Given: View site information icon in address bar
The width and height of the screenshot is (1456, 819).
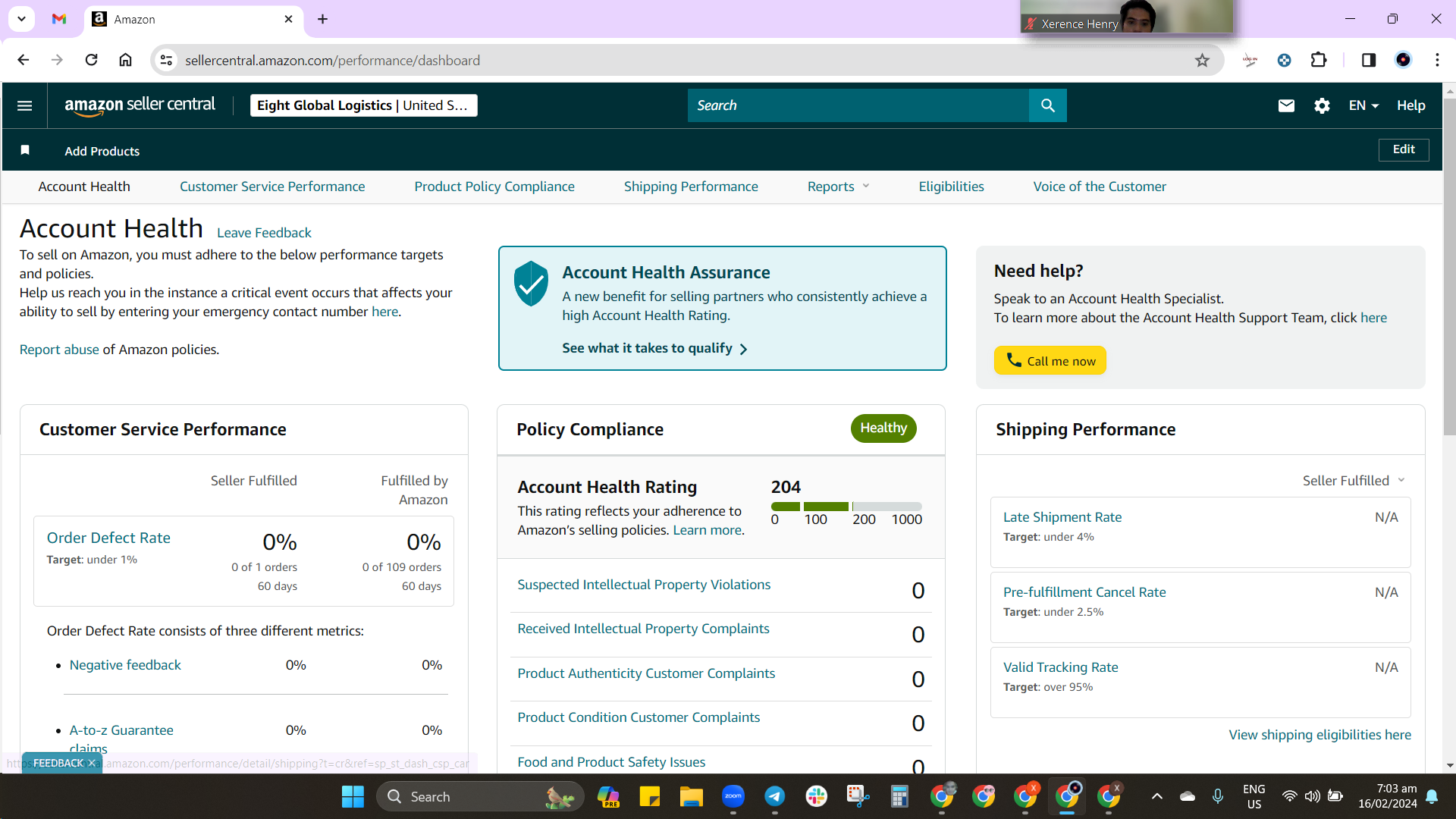Looking at the screenshot, I should coord(167,60).
